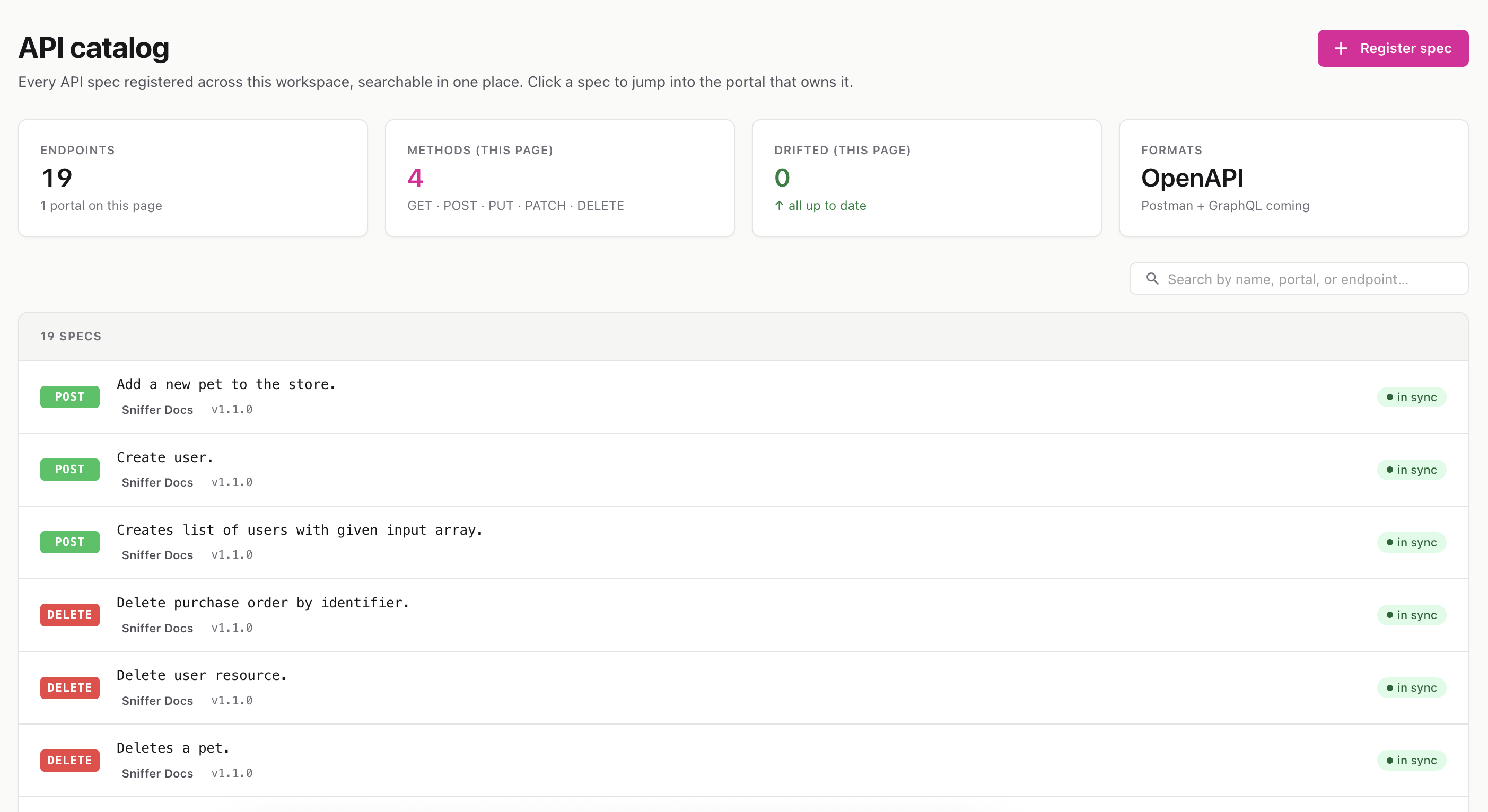Click in sync status for Creates list of users

(x=1411, y=543)
